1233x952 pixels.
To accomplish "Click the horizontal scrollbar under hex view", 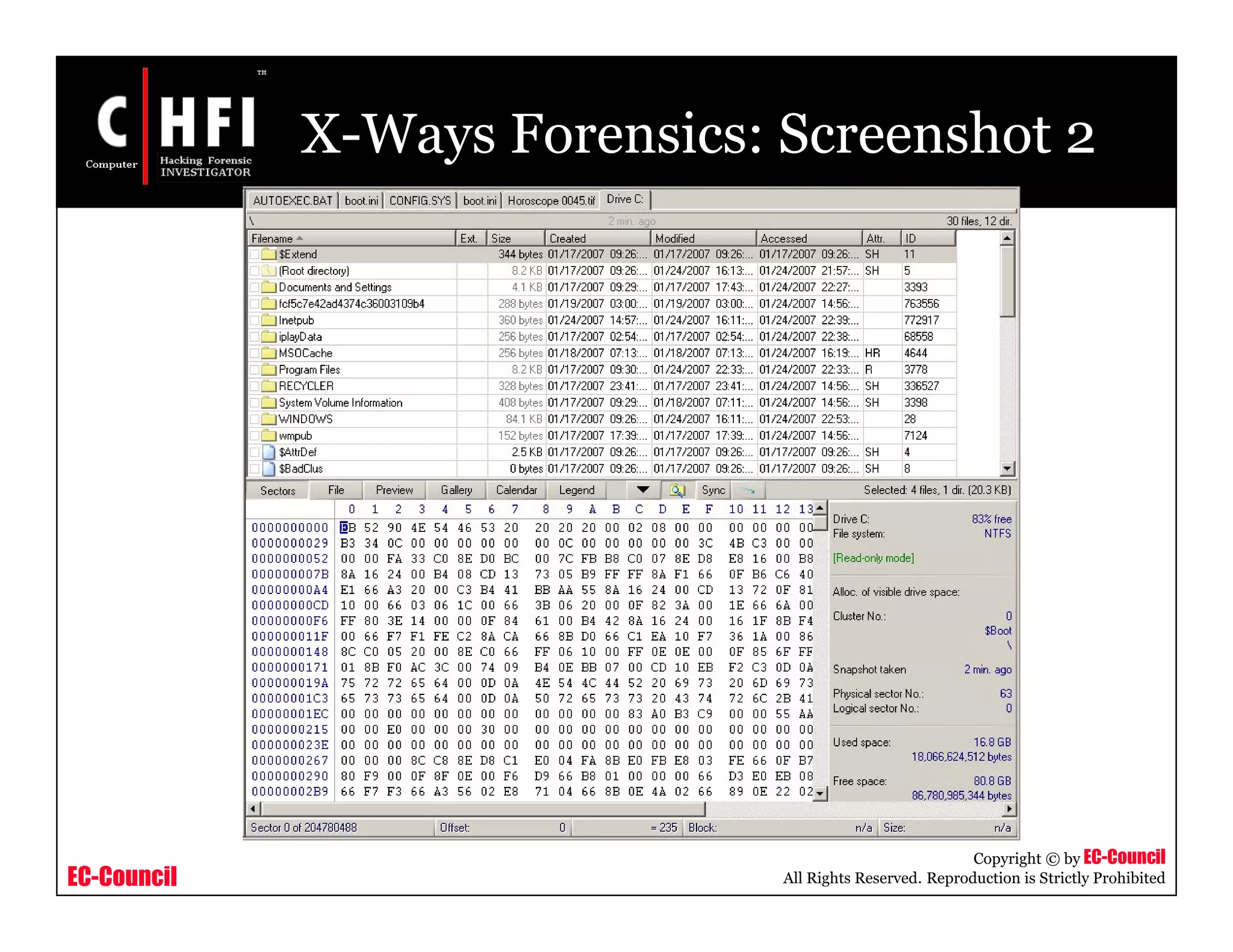I will [x=482, y=809].
